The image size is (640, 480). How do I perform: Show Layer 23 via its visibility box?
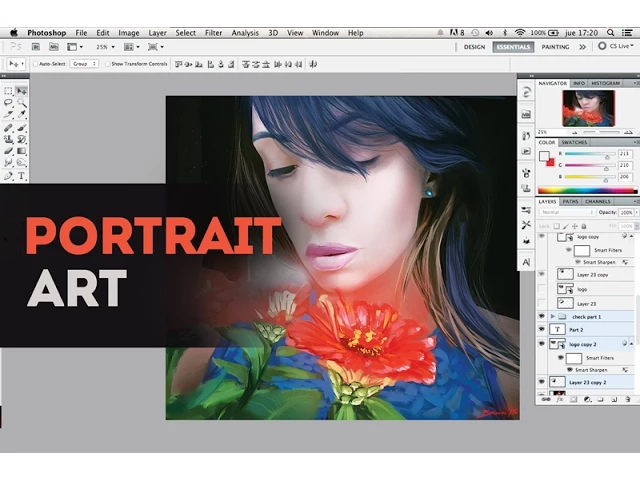click(542, 303)
